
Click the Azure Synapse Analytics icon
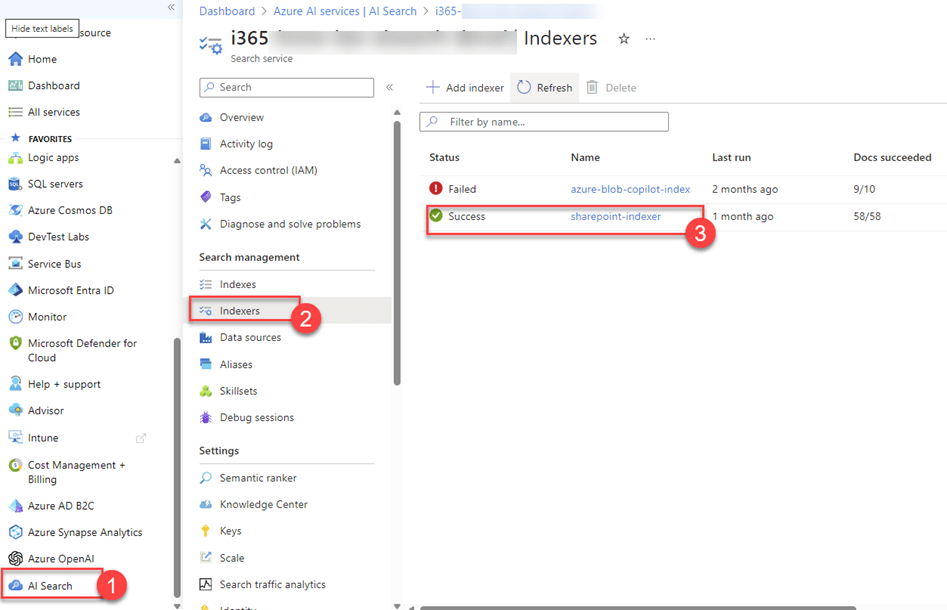click(15, 532)
